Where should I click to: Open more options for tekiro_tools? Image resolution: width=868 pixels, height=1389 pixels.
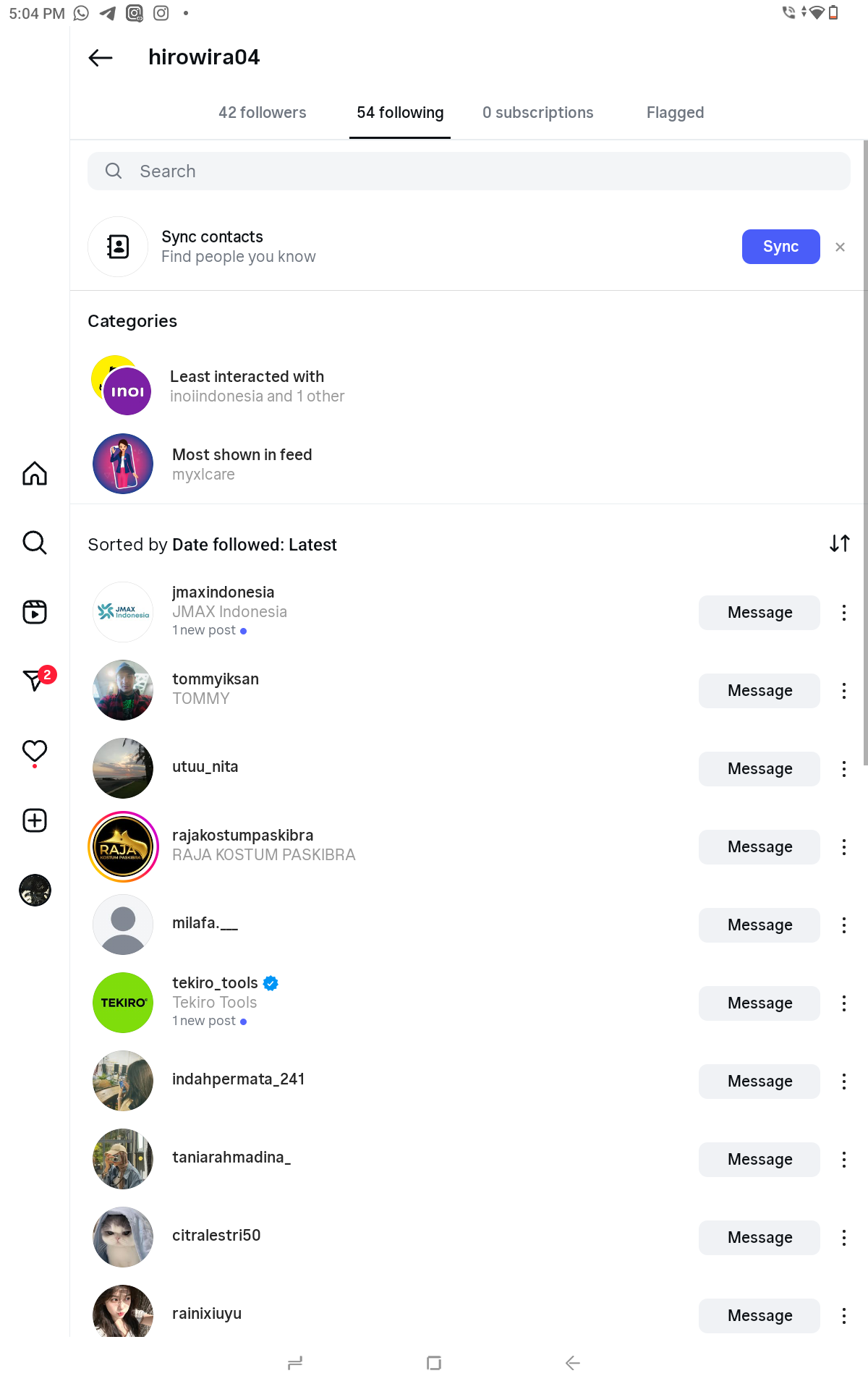pos(843,1003)
